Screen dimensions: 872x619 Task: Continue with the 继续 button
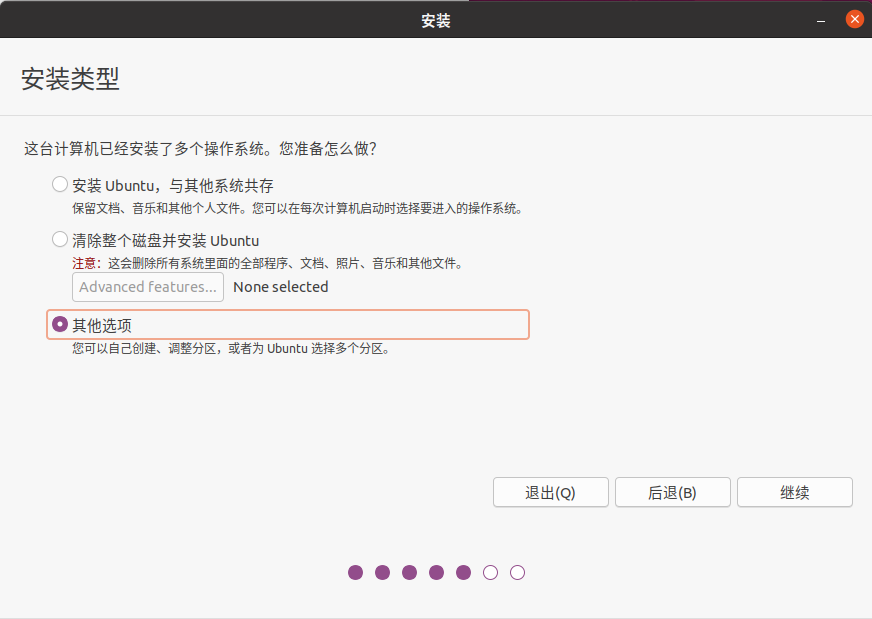click(795, 492)
